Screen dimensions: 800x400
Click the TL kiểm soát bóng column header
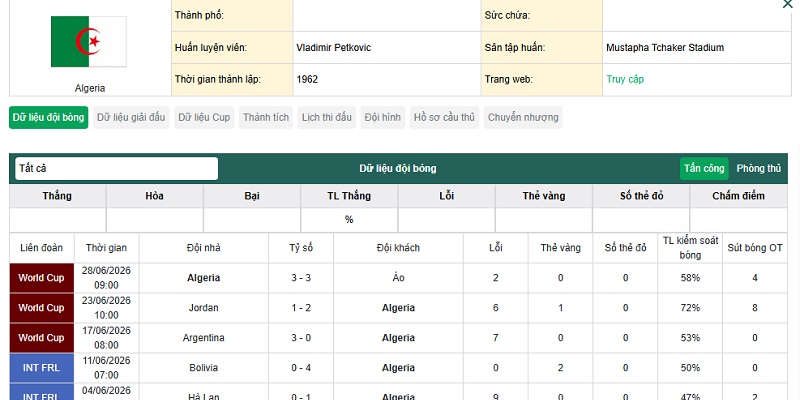(690, 248)
